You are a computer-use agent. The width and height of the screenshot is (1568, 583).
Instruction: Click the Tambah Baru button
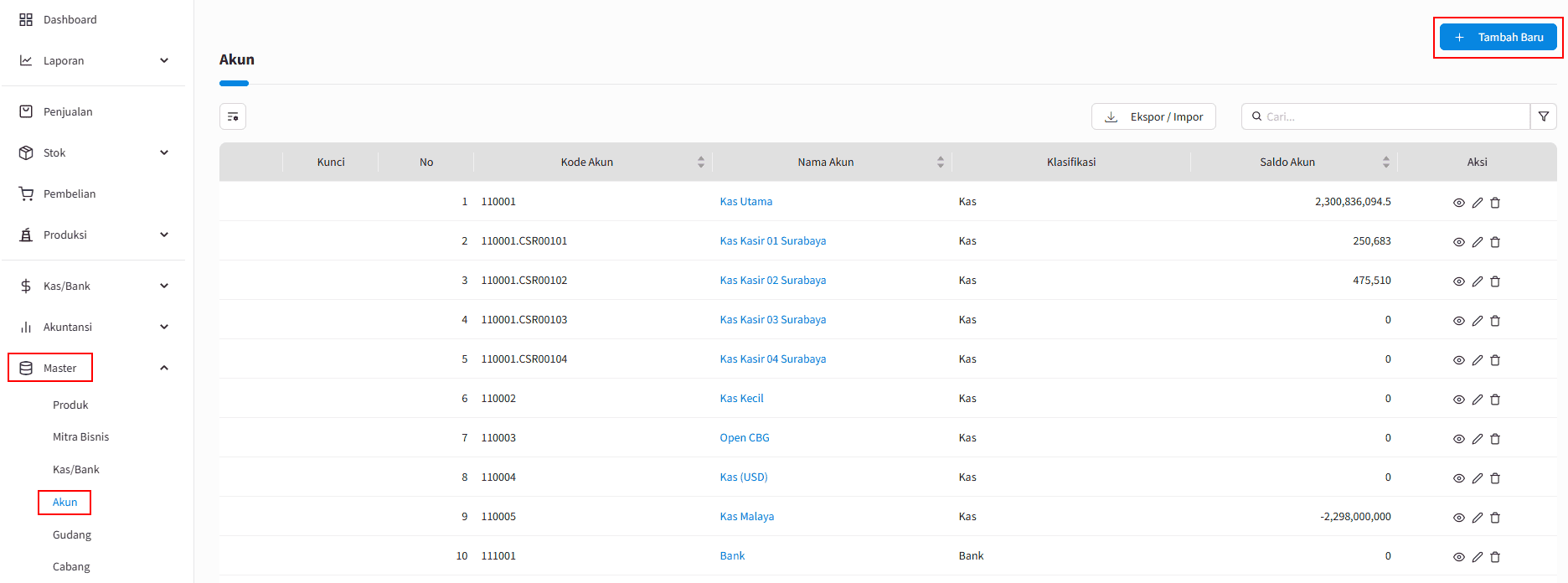[x=1498, y=37]
